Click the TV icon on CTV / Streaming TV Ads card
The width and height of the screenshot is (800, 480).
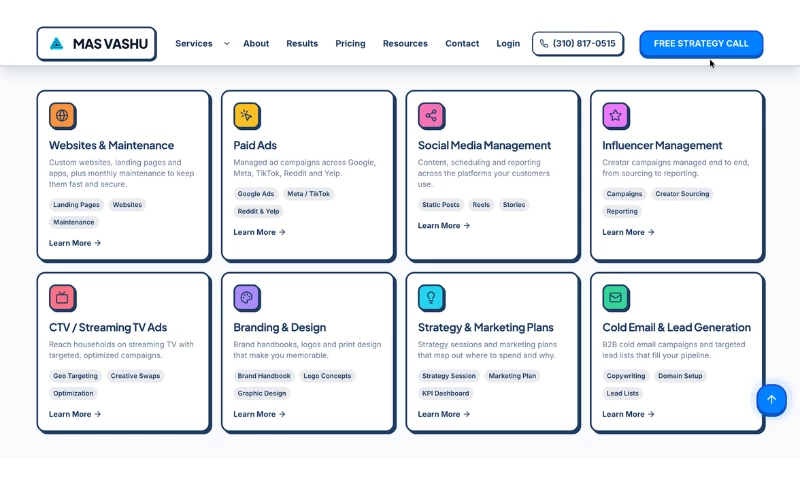62,297
